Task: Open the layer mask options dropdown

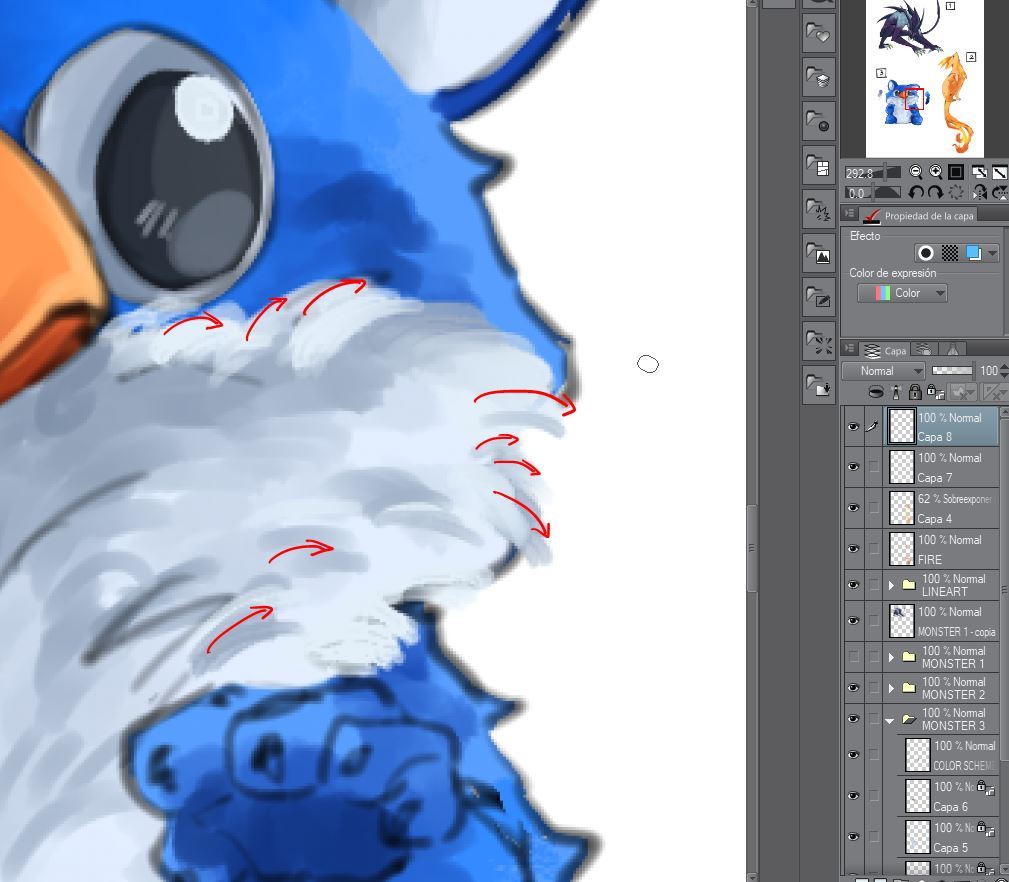Action: coord(963,392)
